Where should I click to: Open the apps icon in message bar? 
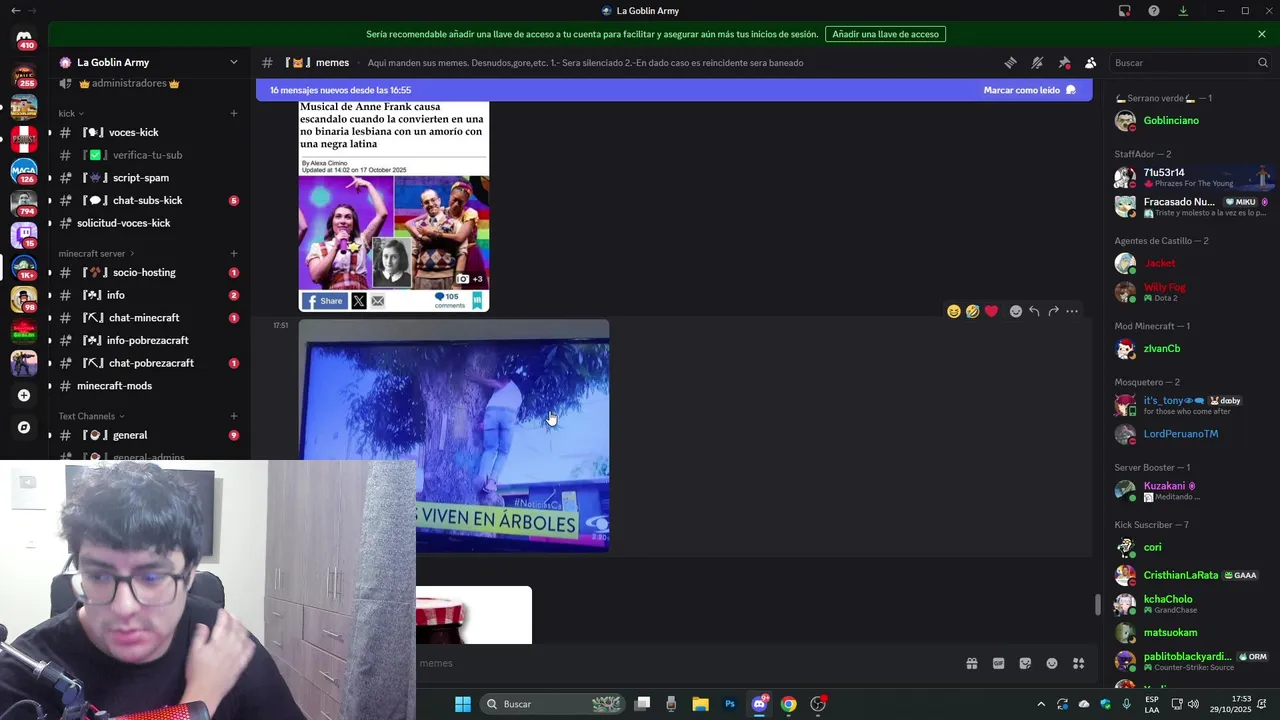[1078, 663]
